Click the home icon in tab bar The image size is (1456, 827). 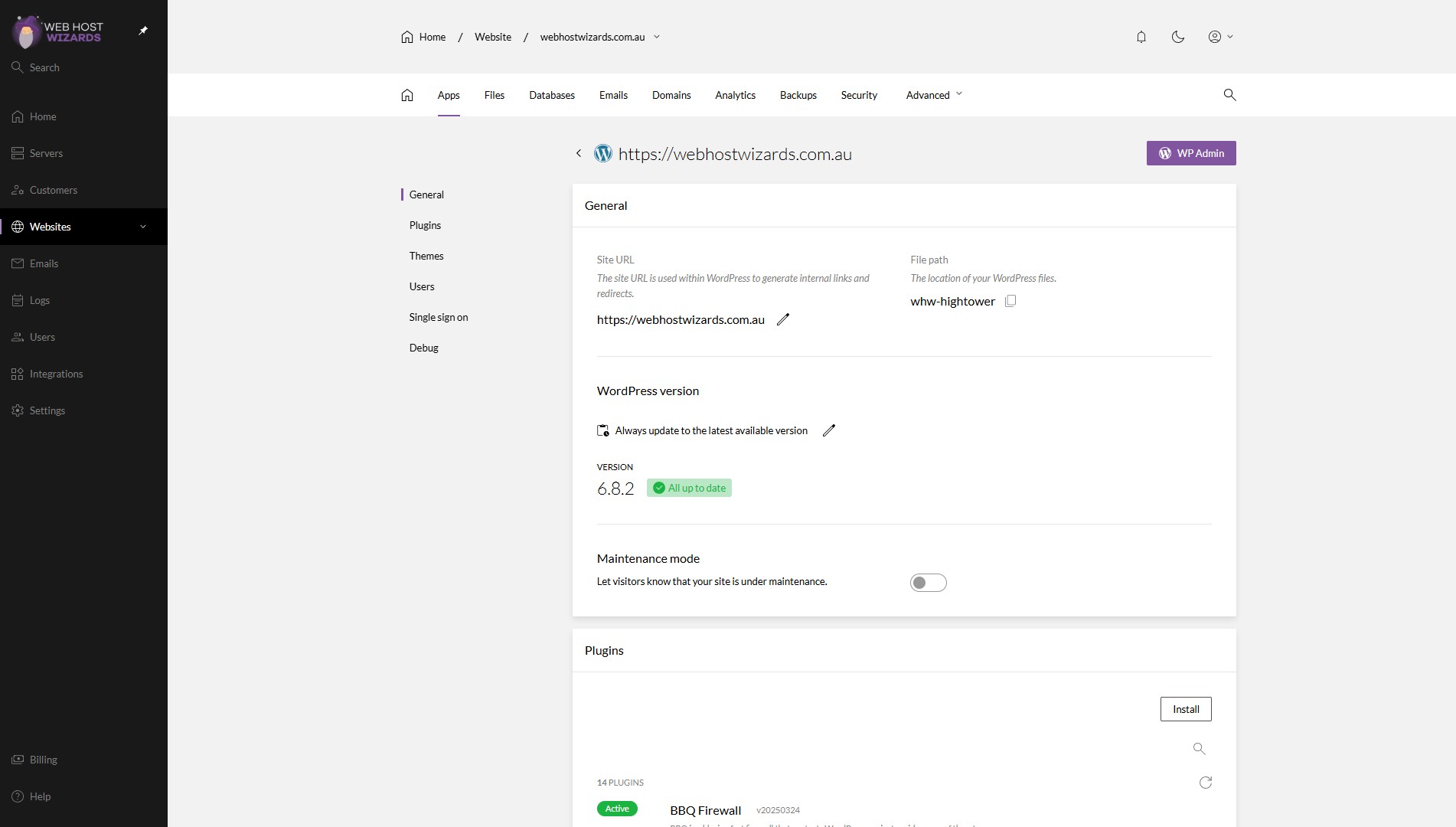click(x=406, y=95)
